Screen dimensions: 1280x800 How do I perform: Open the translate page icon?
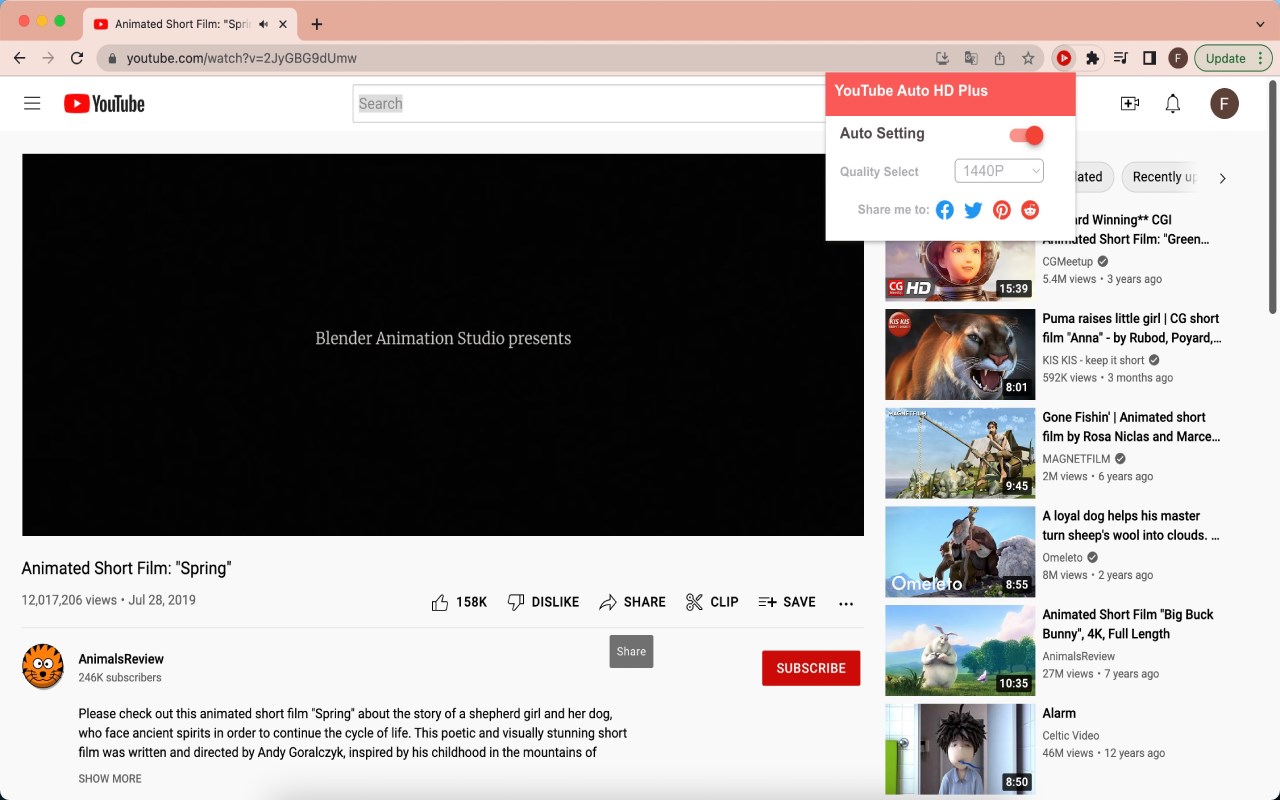click(971, 58)
